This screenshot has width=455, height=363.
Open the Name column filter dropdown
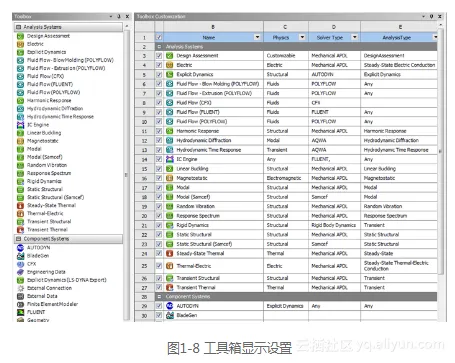pyautogui.click(x=257, y=37)
